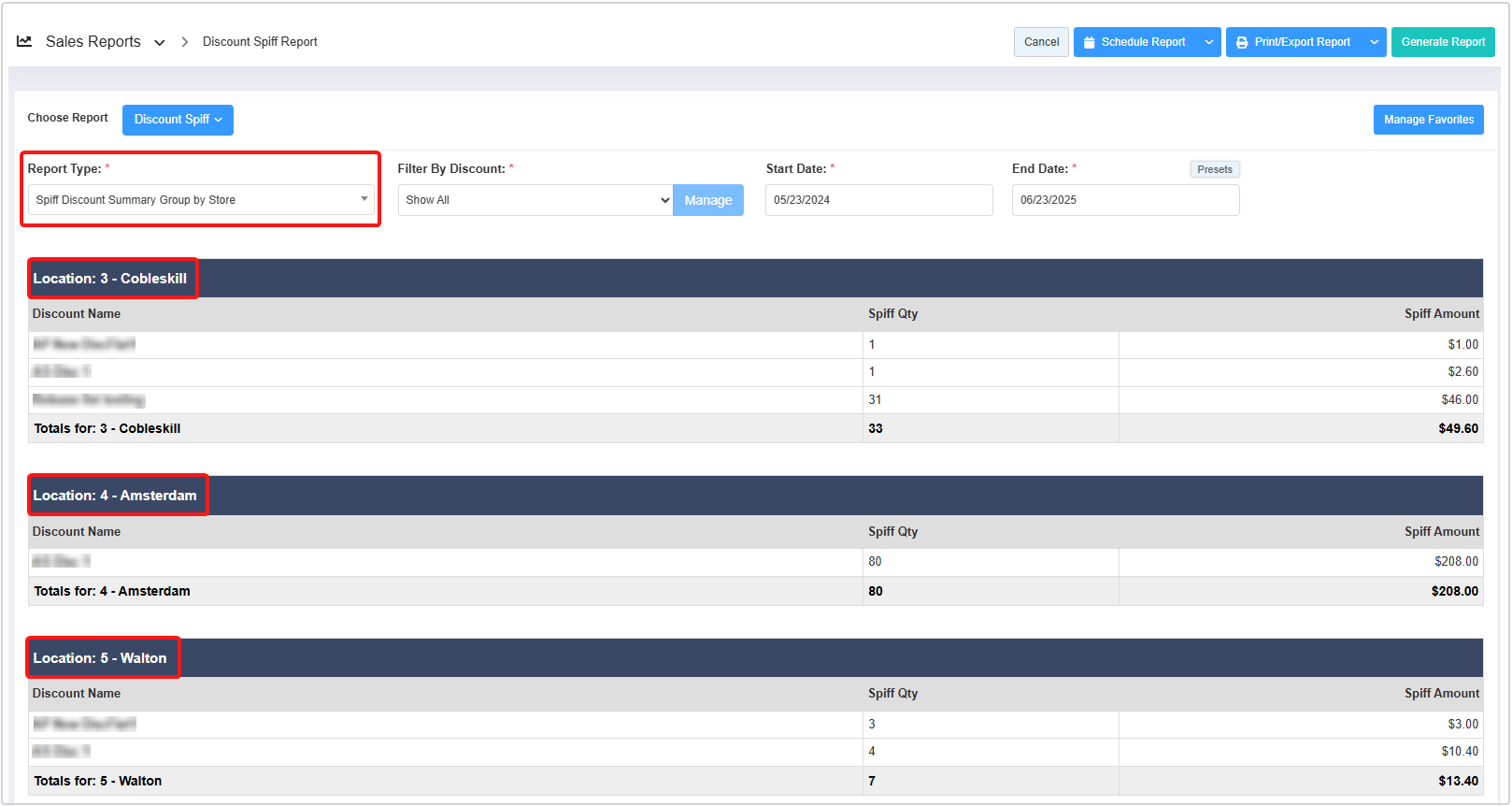Open the date Presets button
This screenshot has width=1512, height=806.
(x=1214, y=169)
